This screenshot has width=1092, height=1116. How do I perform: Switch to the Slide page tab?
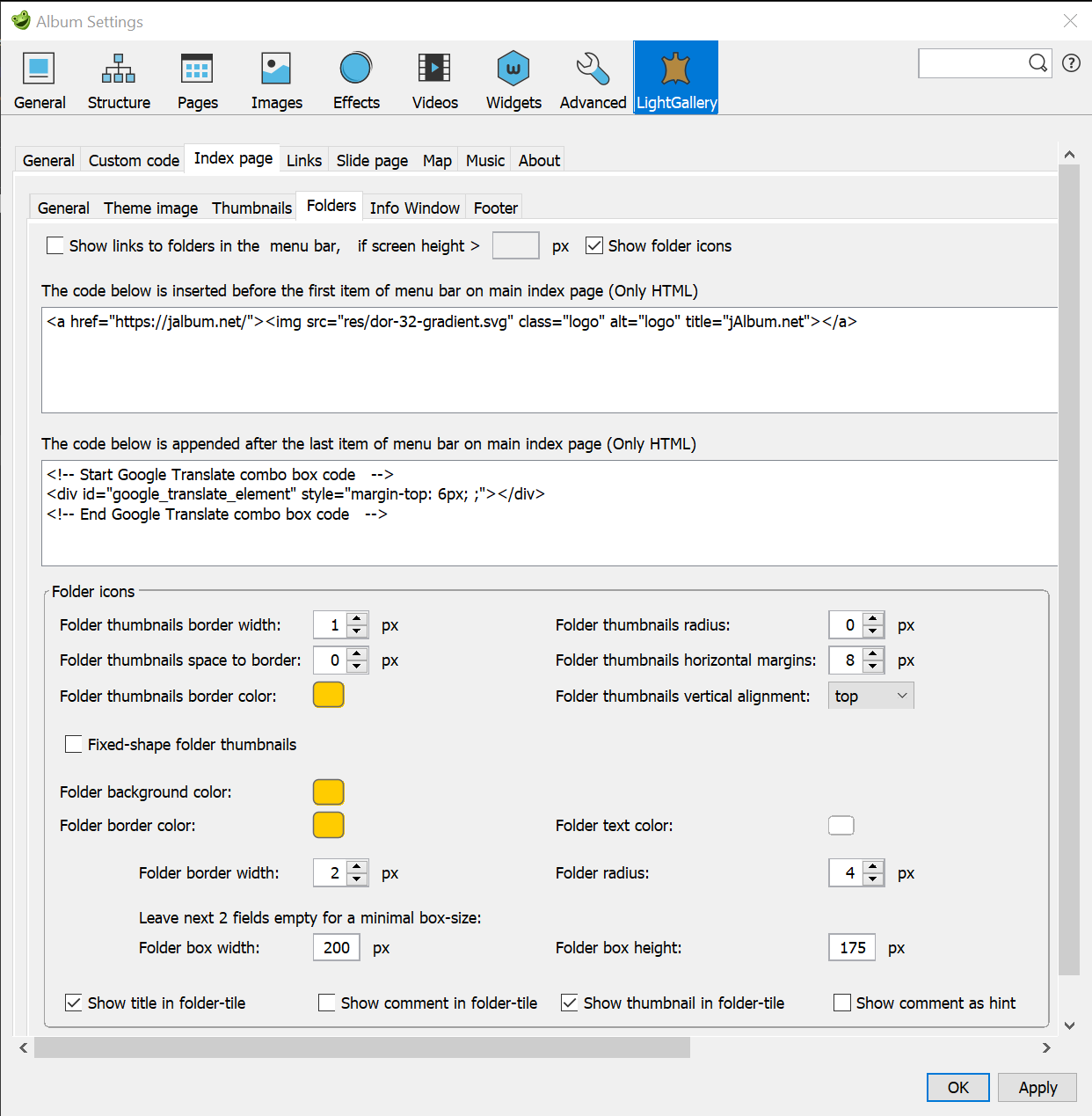tap(371, 160)
